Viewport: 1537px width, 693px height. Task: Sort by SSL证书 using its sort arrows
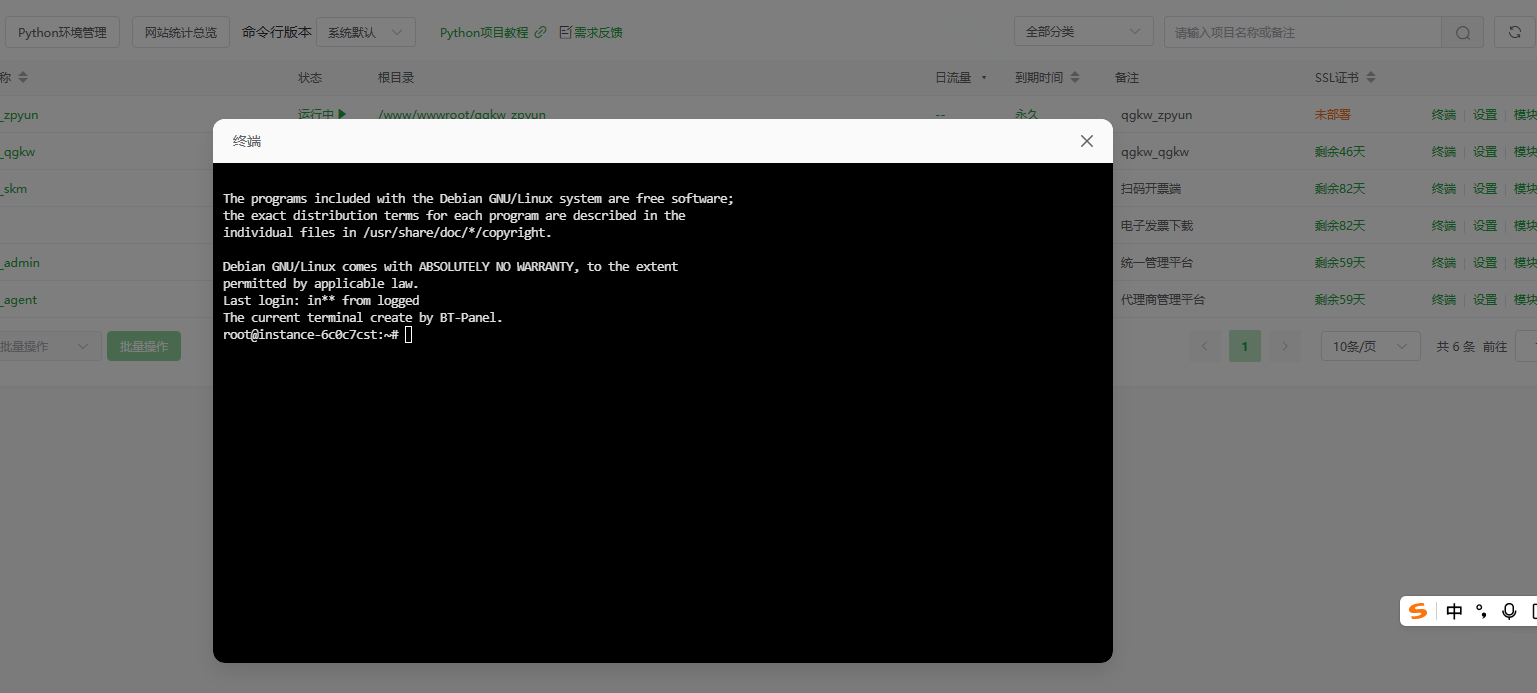(x=1371, y=77)
